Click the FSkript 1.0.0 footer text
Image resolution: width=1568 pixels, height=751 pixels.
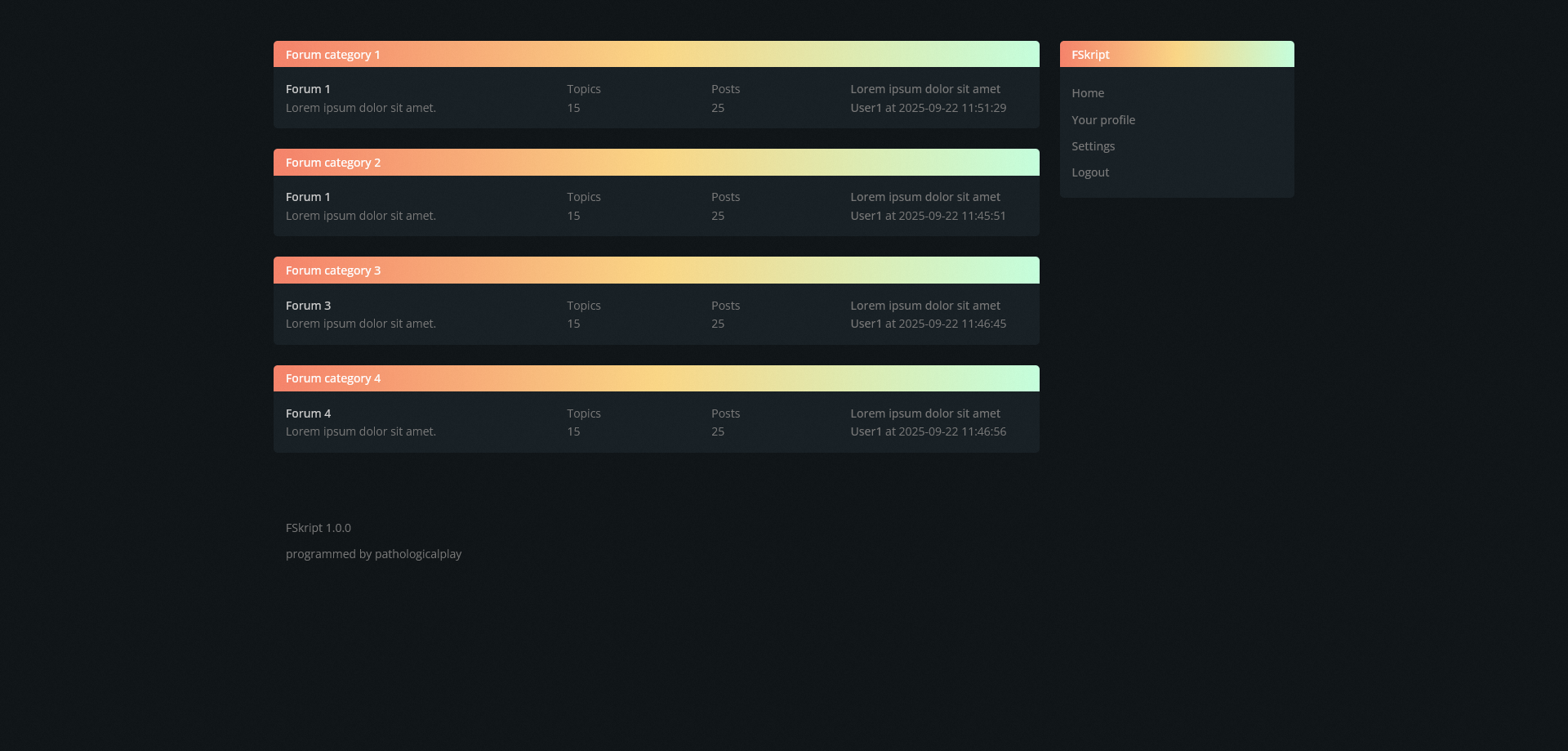pos(318,528)
